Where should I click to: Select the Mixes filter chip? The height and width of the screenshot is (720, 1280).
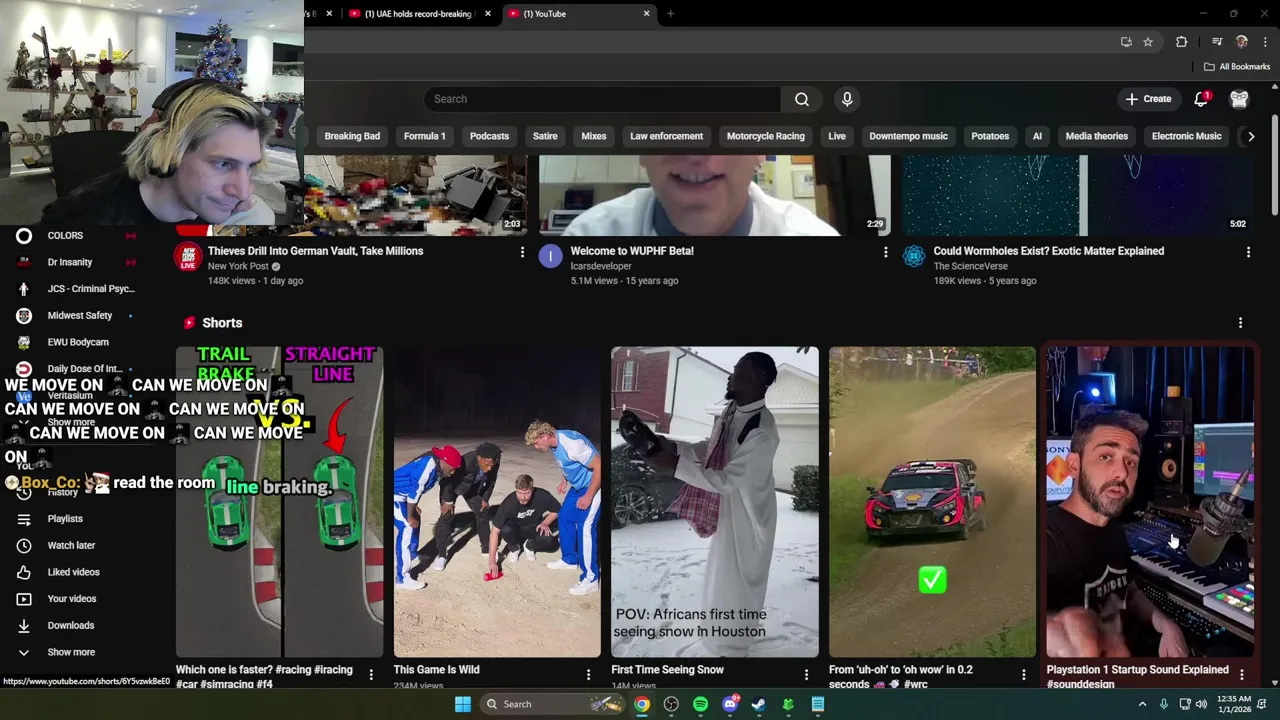pos(594,136)
